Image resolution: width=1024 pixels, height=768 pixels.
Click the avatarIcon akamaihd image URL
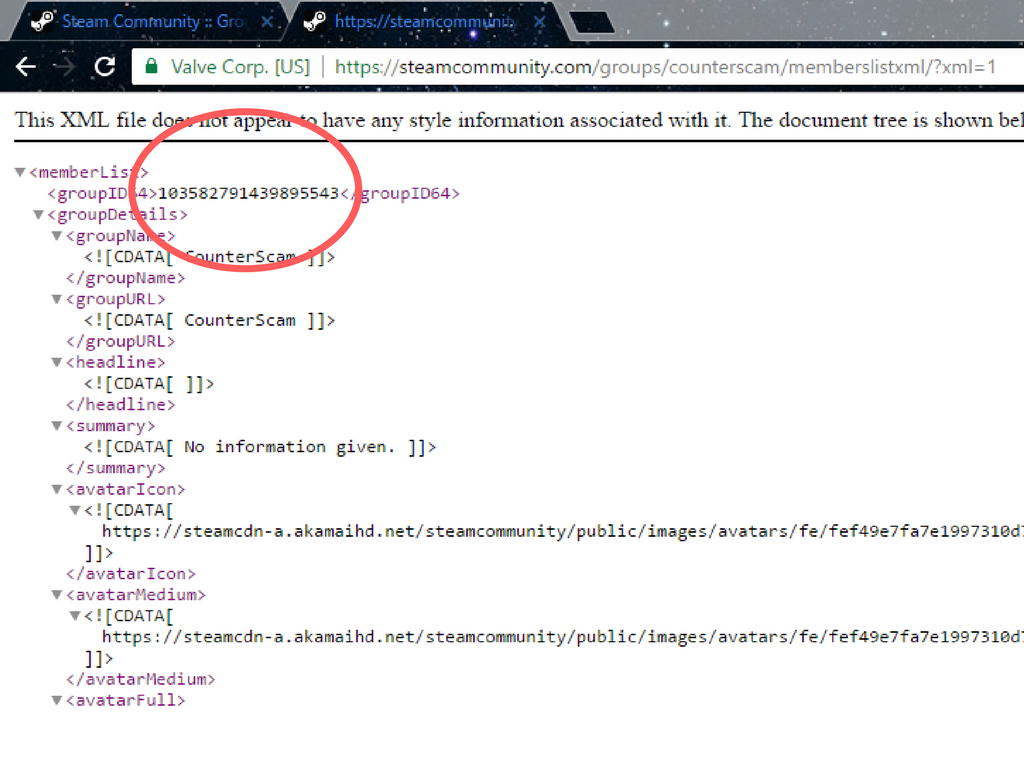(562, 532)
